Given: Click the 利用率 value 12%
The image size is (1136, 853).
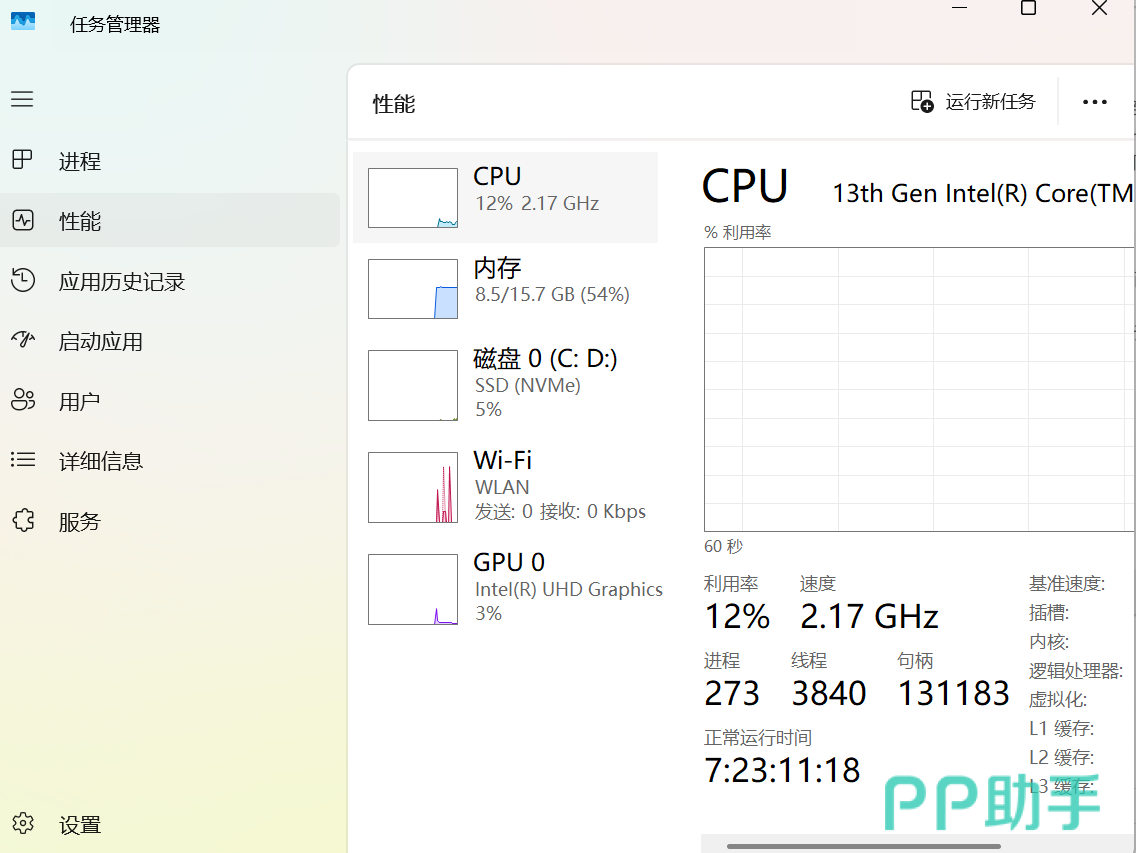Looking at the screenshot, I should point(737,617).
